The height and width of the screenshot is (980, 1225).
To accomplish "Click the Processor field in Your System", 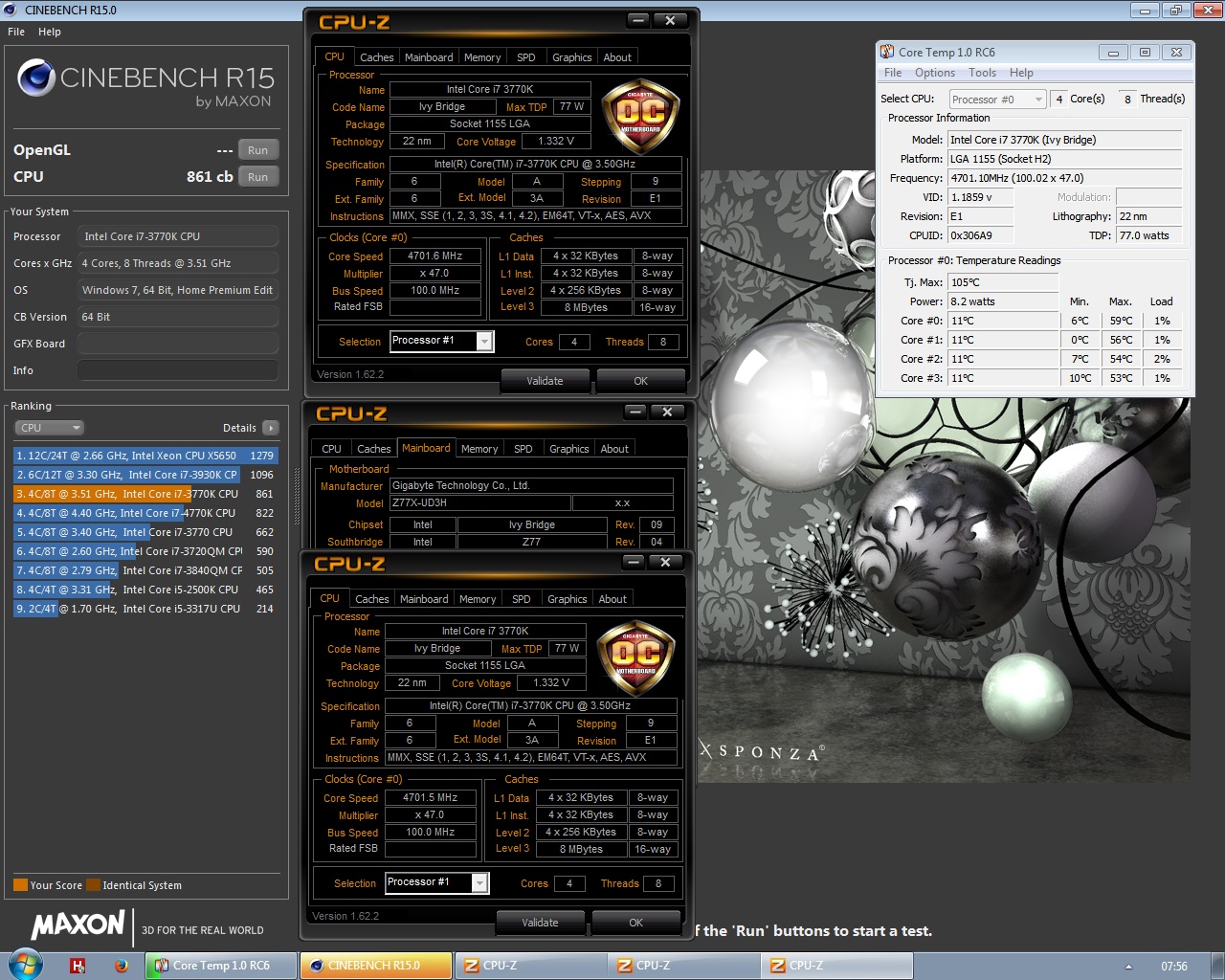I will pyautogui.click(x=178, y=236).
